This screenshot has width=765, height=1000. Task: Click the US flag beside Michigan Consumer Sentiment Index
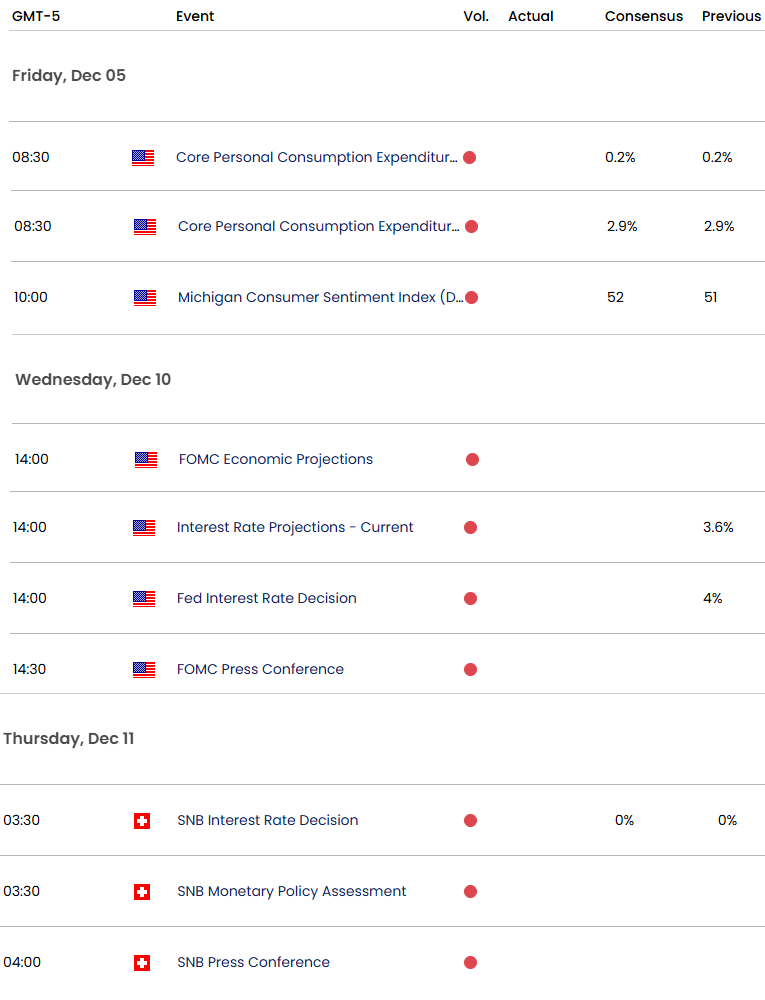tap(145, 297)
